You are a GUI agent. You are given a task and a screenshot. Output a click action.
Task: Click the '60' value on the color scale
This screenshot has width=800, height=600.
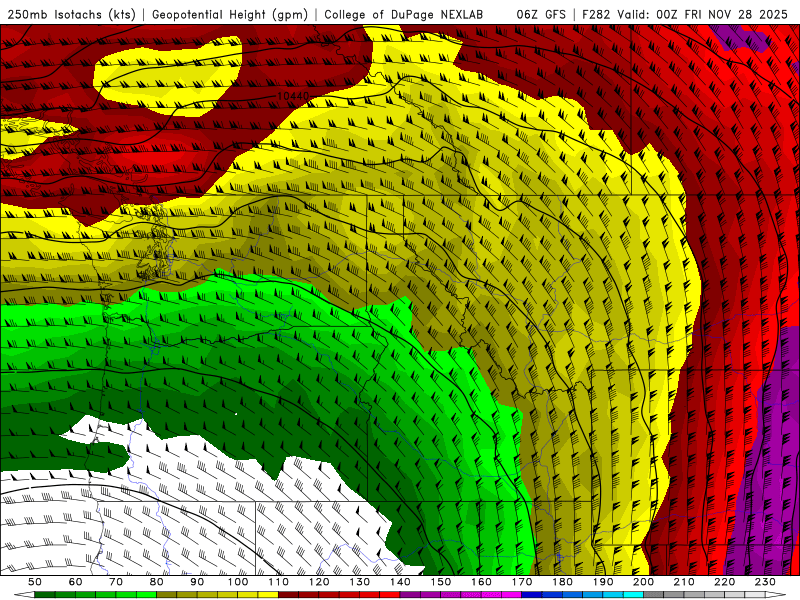click(75, 582)
